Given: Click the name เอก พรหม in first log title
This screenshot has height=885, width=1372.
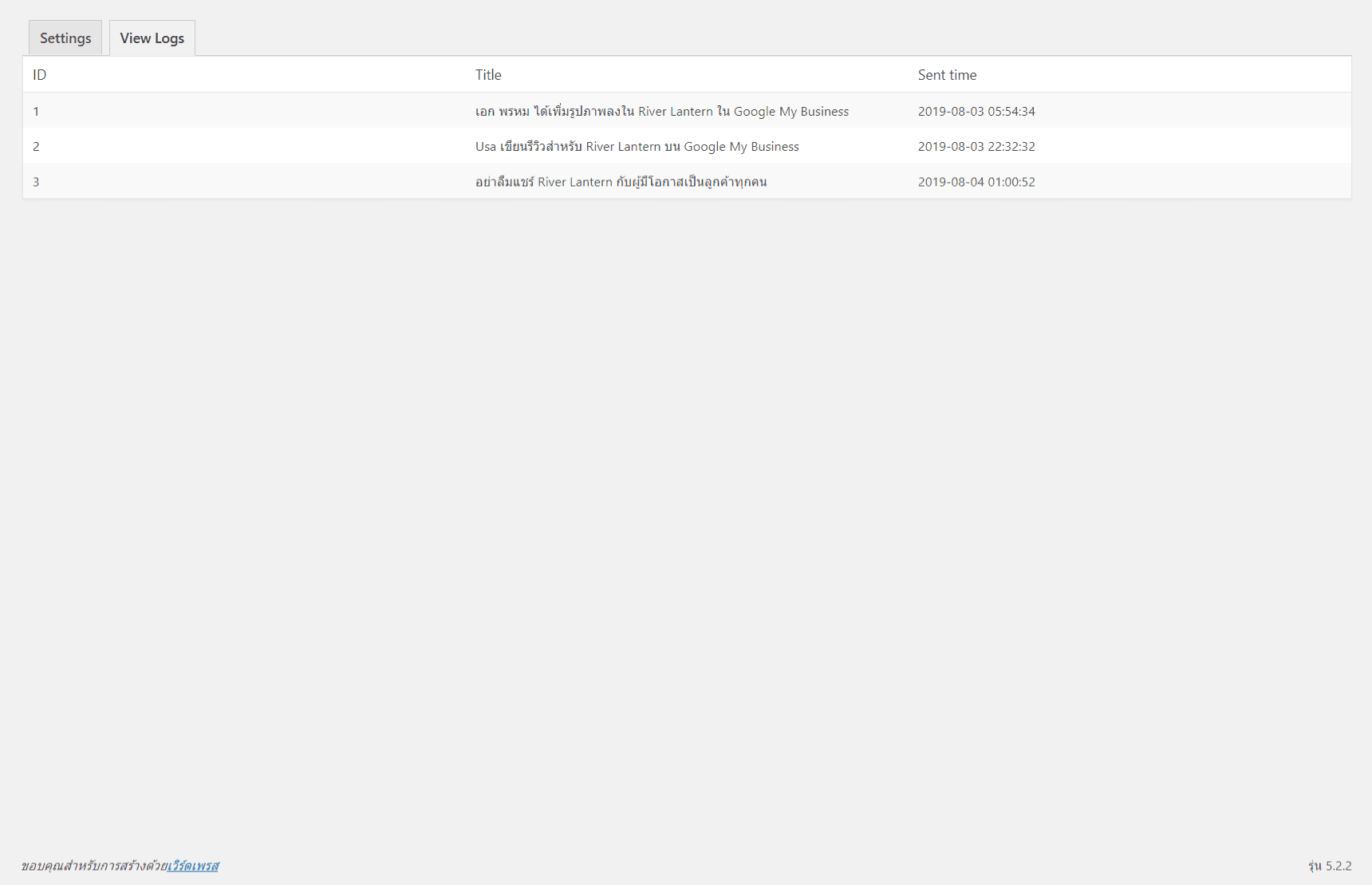Looking at the screenshot, I should pos(503,112).
